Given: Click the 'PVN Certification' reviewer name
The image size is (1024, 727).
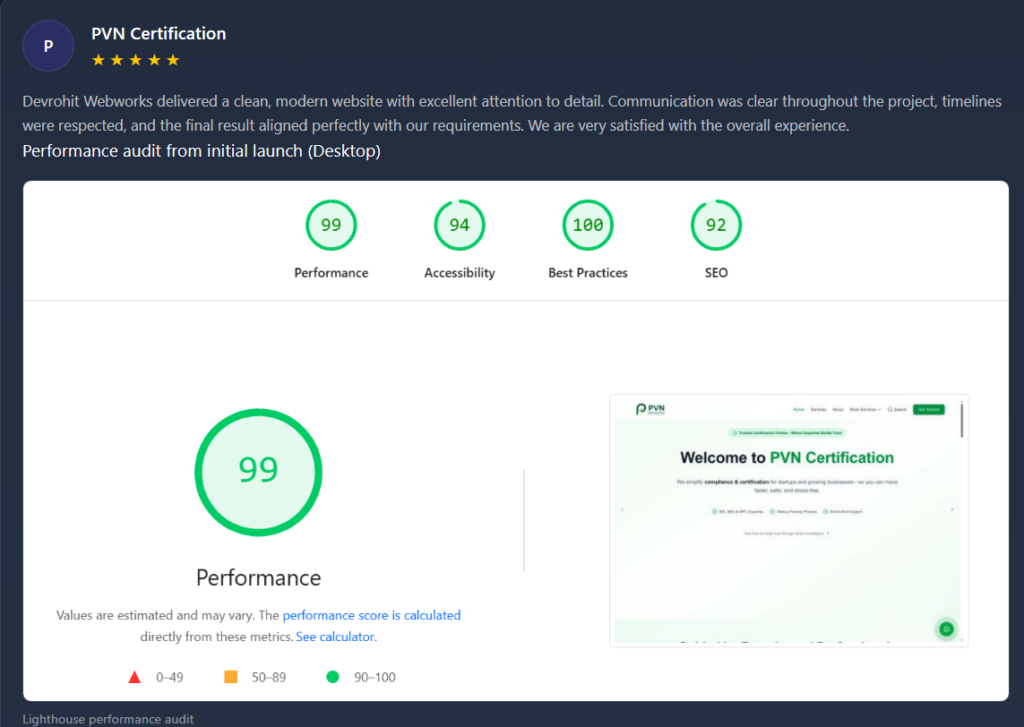Looking at the screenshot, I should 159,34.
